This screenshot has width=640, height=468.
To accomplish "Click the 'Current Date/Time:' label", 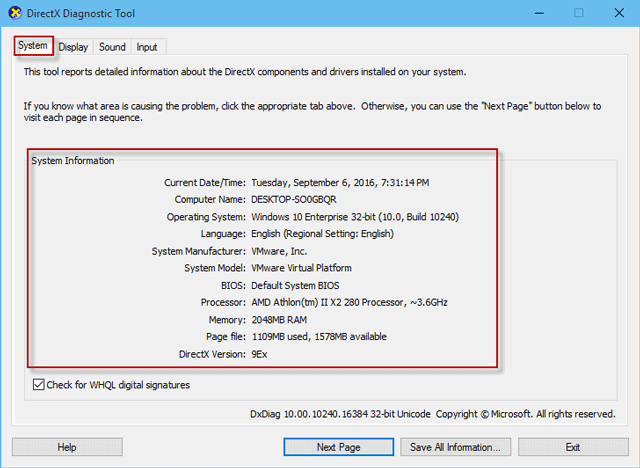I will (x=205, y=182).
